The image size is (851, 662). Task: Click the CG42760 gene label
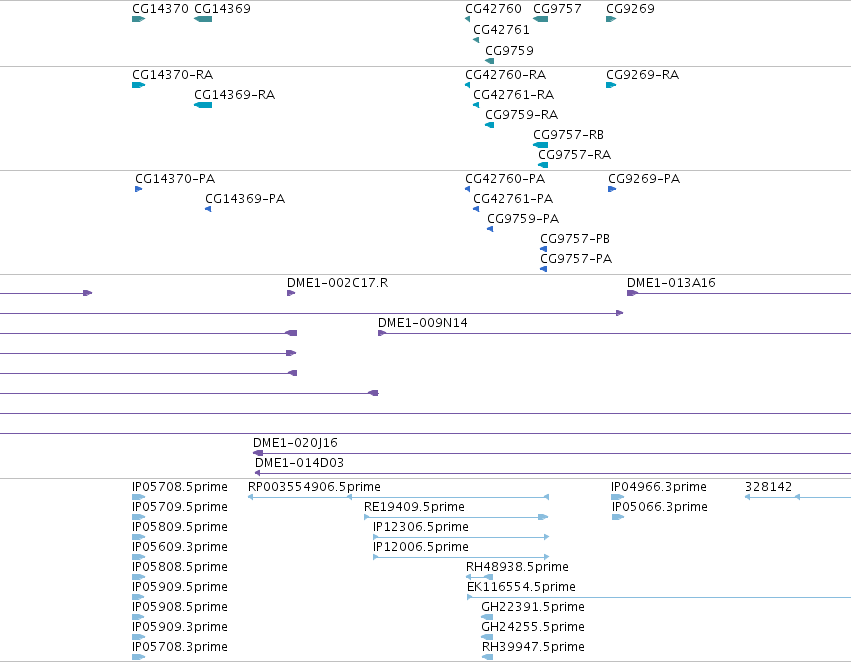493,9
